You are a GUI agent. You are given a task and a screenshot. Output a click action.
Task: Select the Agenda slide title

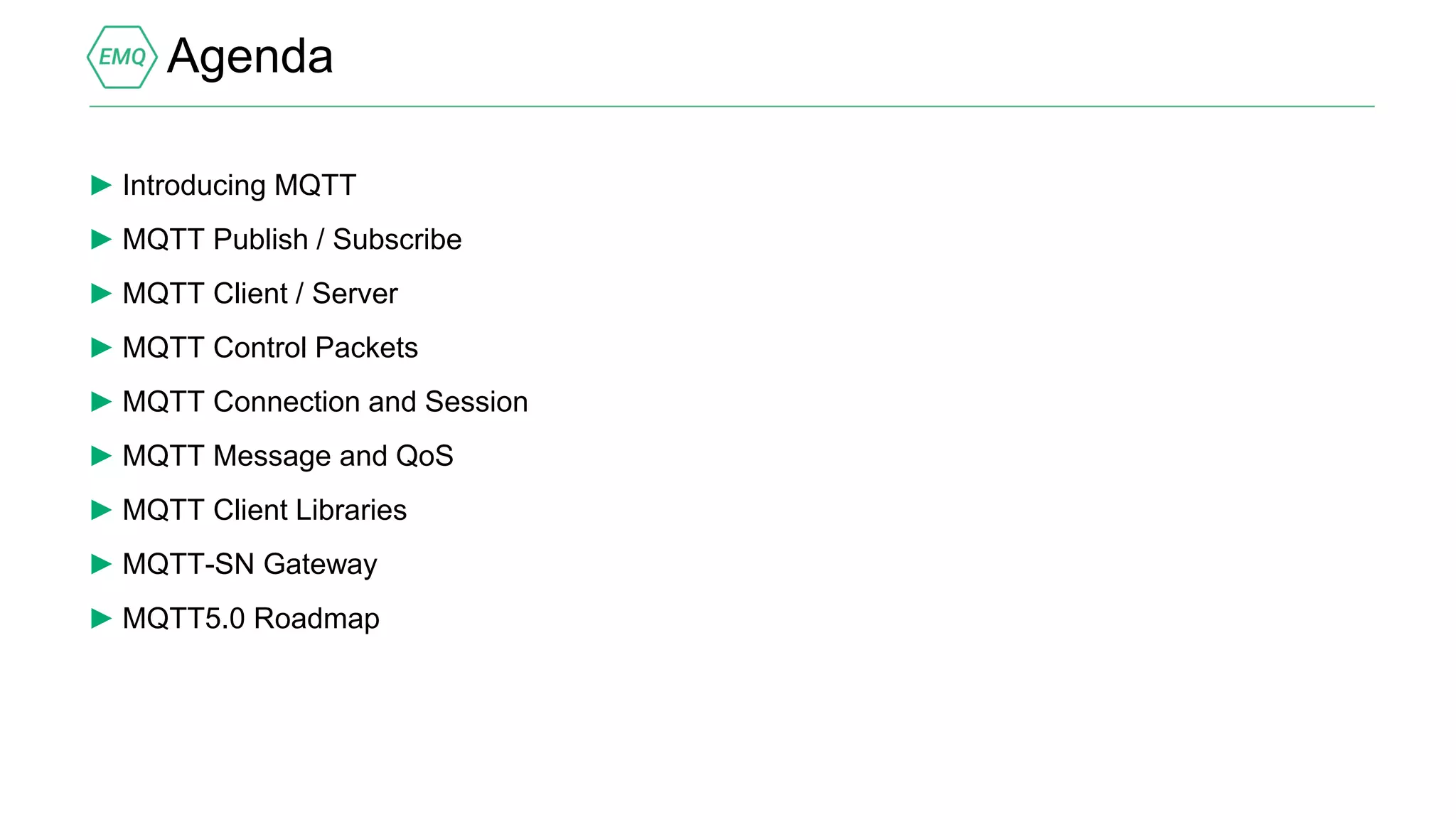(250, 57)
